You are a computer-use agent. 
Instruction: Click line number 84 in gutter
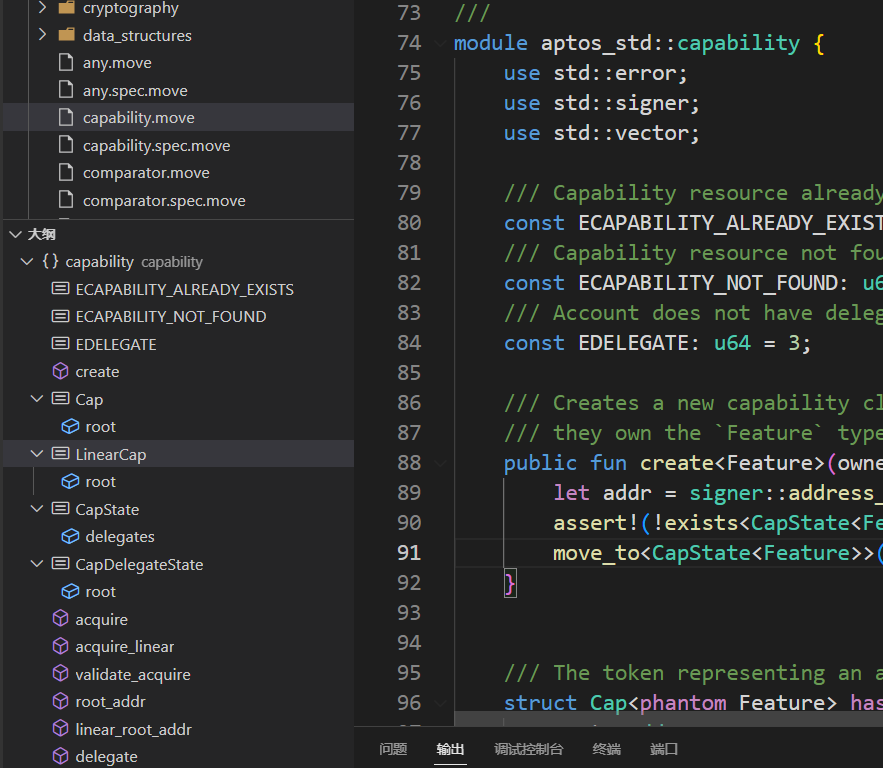click(x=409, y=343)
